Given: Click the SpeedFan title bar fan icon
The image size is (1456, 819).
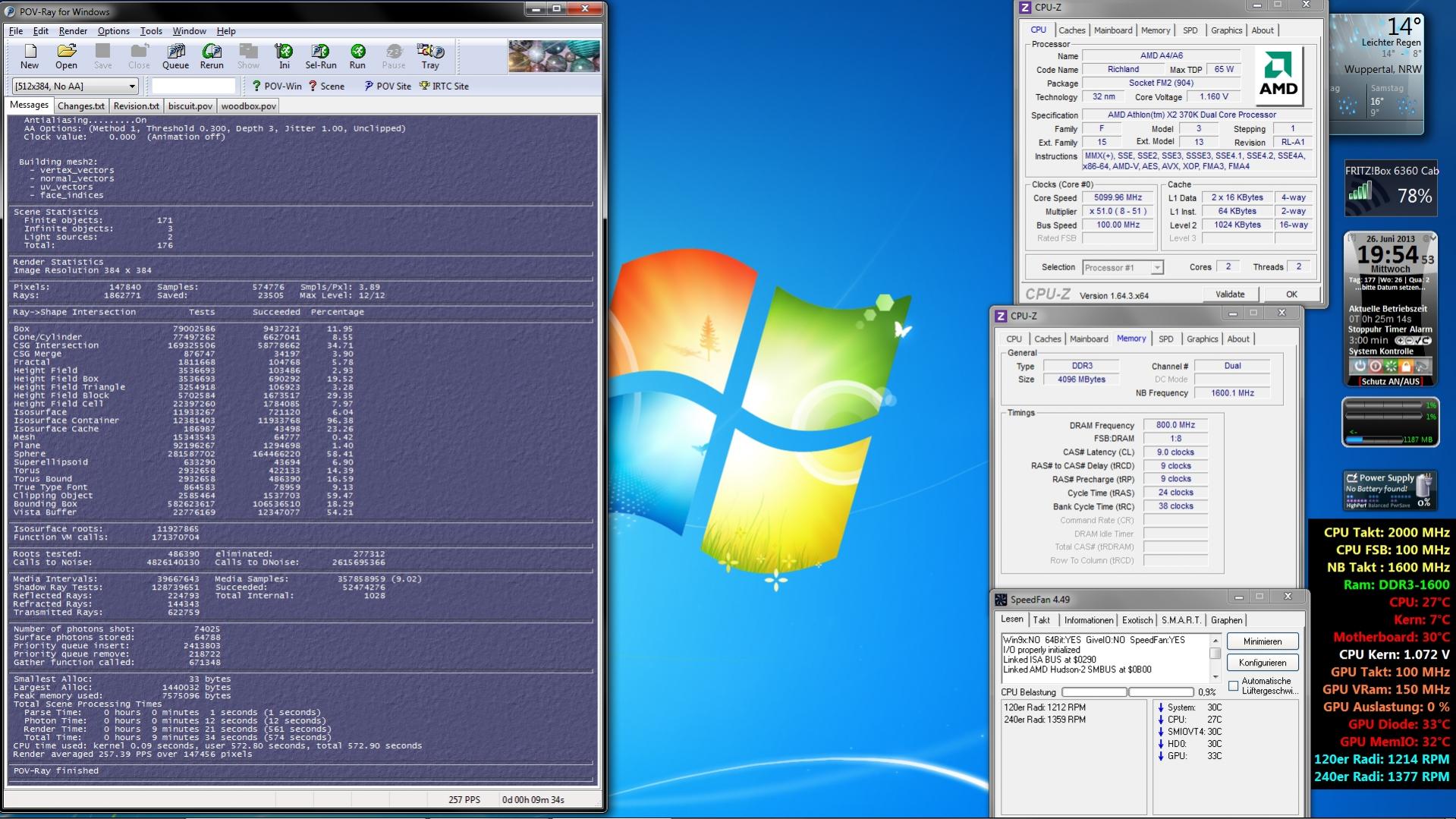Looking at the screenshot, I should [x=1001, y=600].
